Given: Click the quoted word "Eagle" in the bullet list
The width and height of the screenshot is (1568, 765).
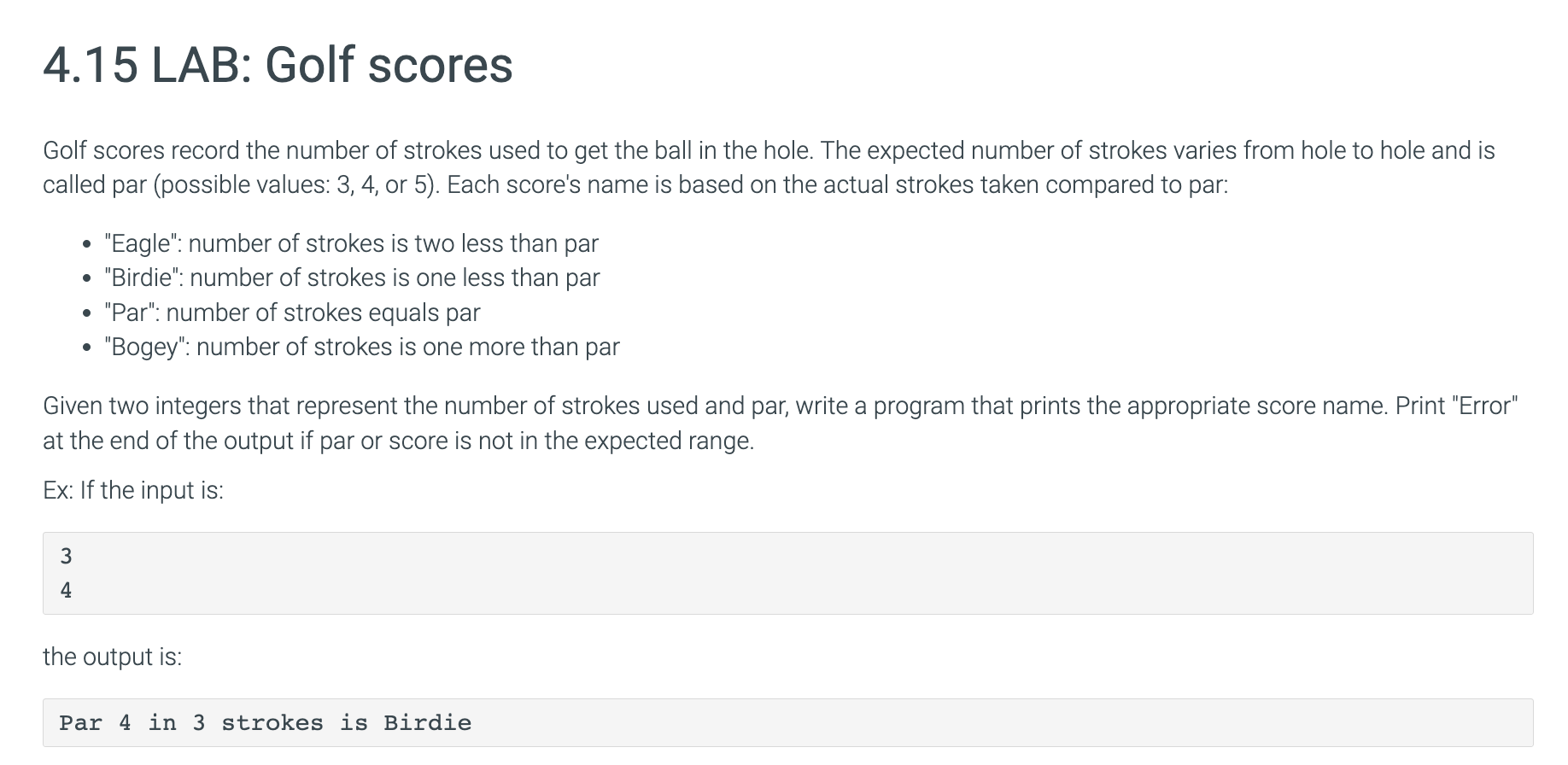Looking at the screenshot, I should tap(143, 243).
